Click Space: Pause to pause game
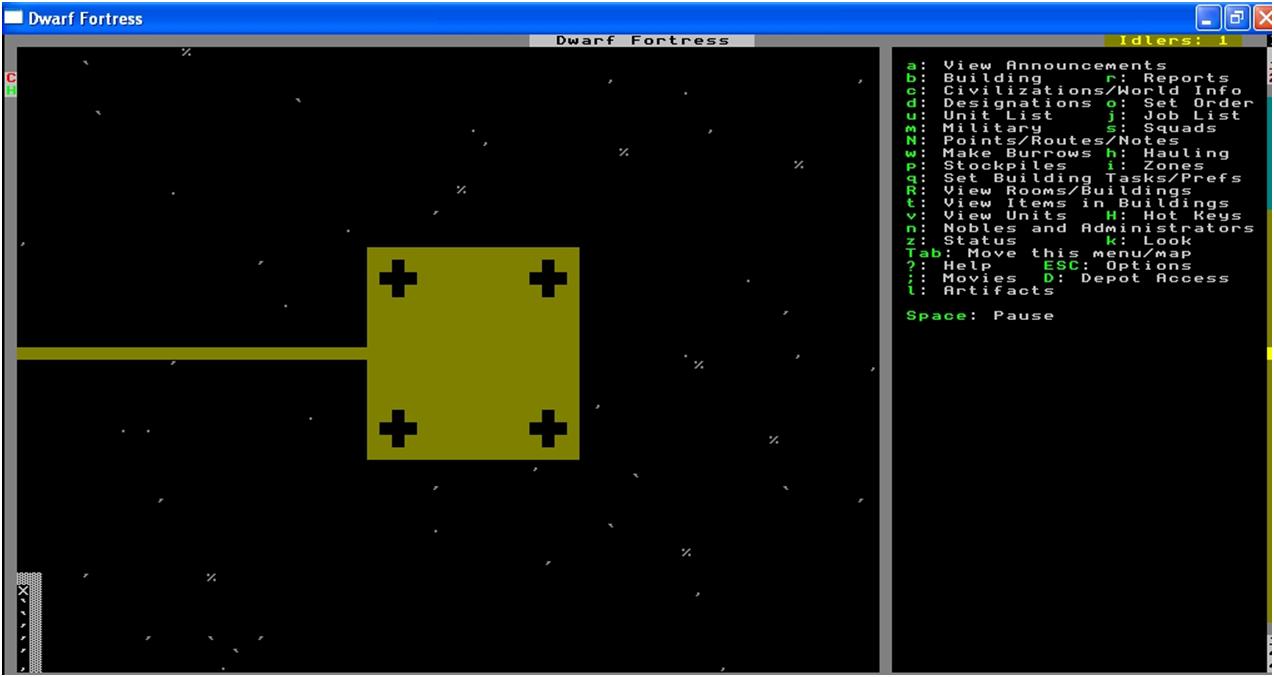 (980, 316)
